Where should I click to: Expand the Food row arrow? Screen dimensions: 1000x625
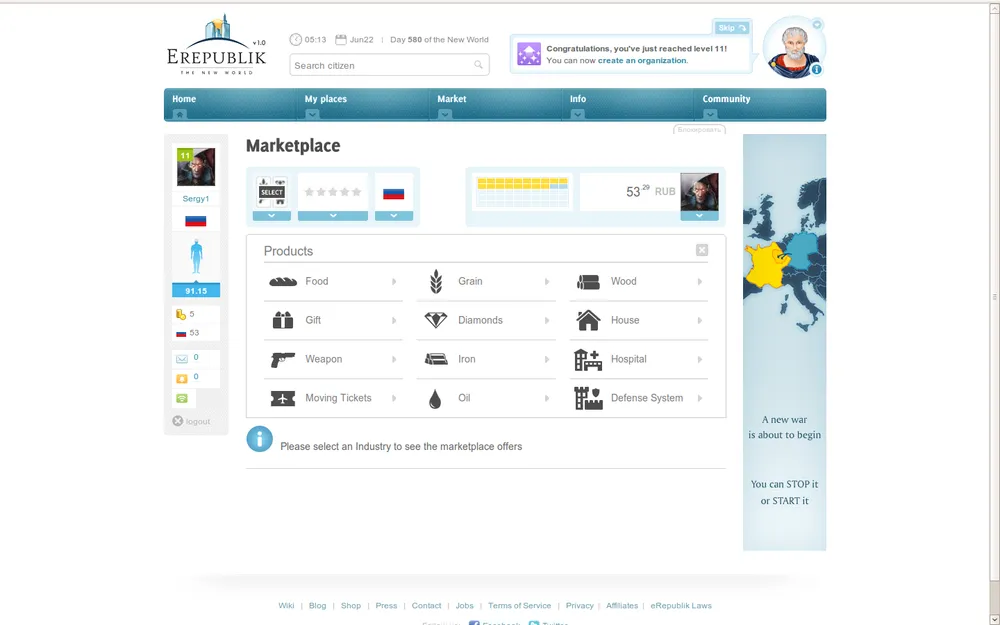(x=394, y=281)
